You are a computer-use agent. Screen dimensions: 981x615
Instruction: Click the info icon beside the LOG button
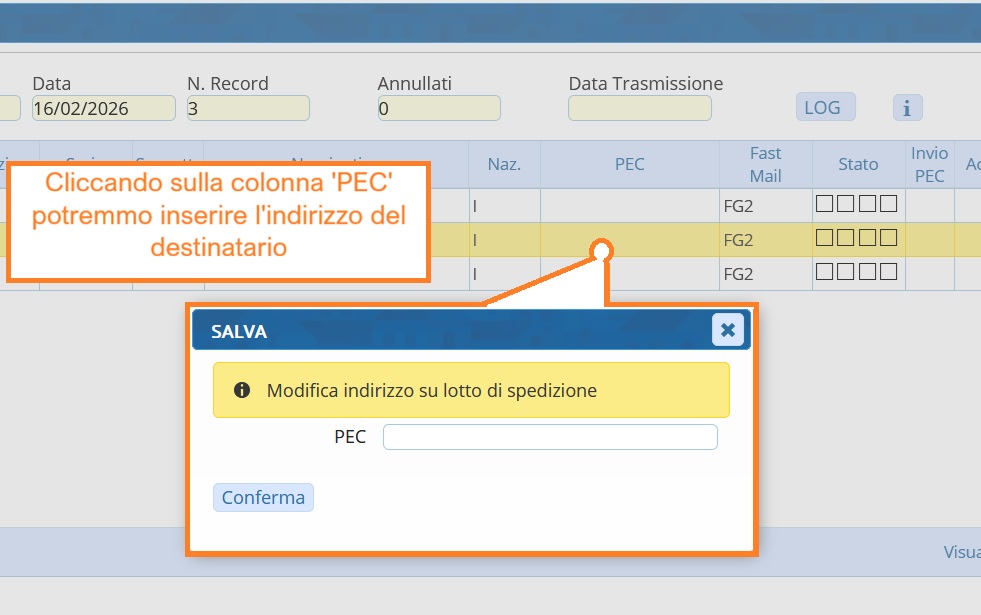coord(907,108)
